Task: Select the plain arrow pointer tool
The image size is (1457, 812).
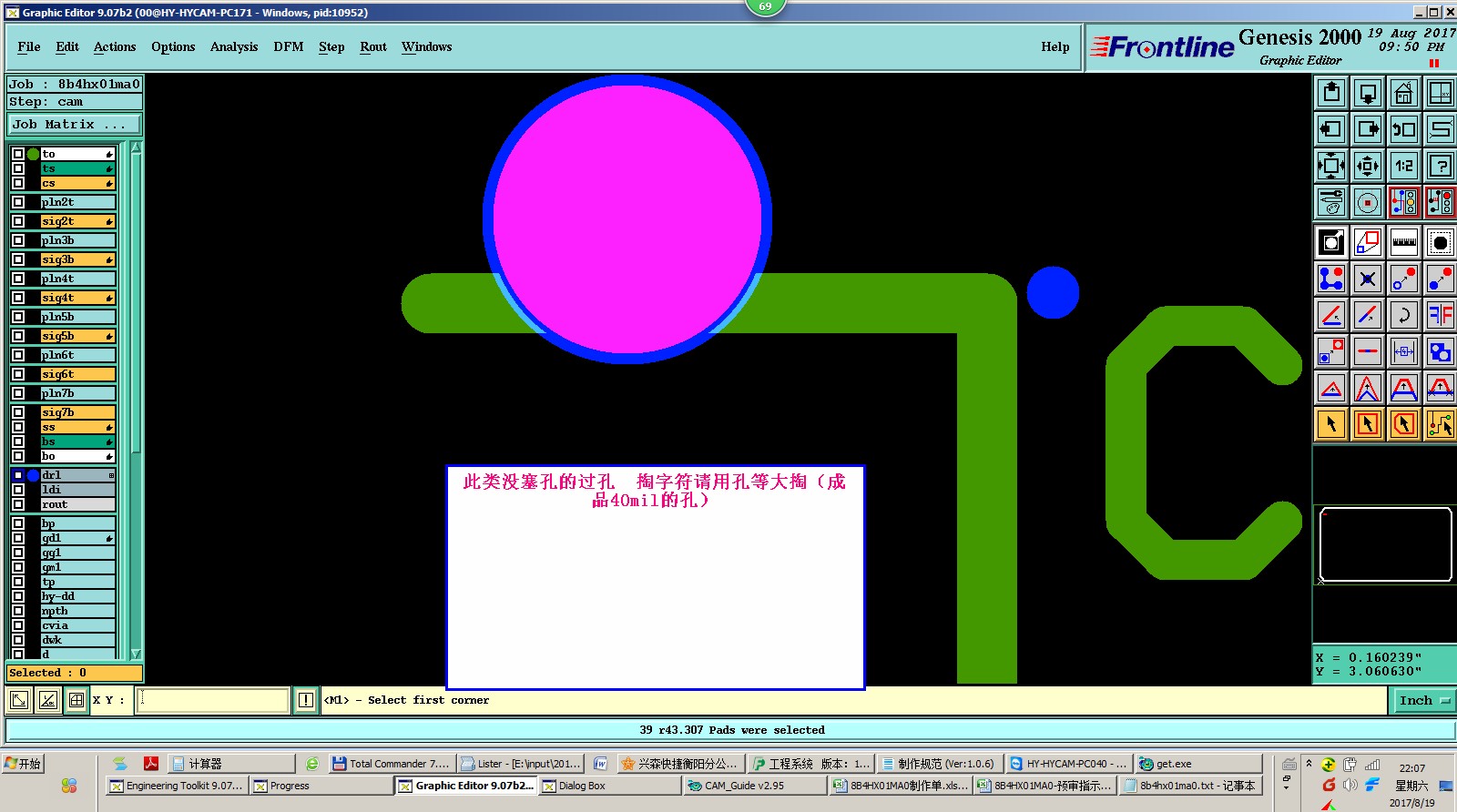Action: tap(1331, 424)
